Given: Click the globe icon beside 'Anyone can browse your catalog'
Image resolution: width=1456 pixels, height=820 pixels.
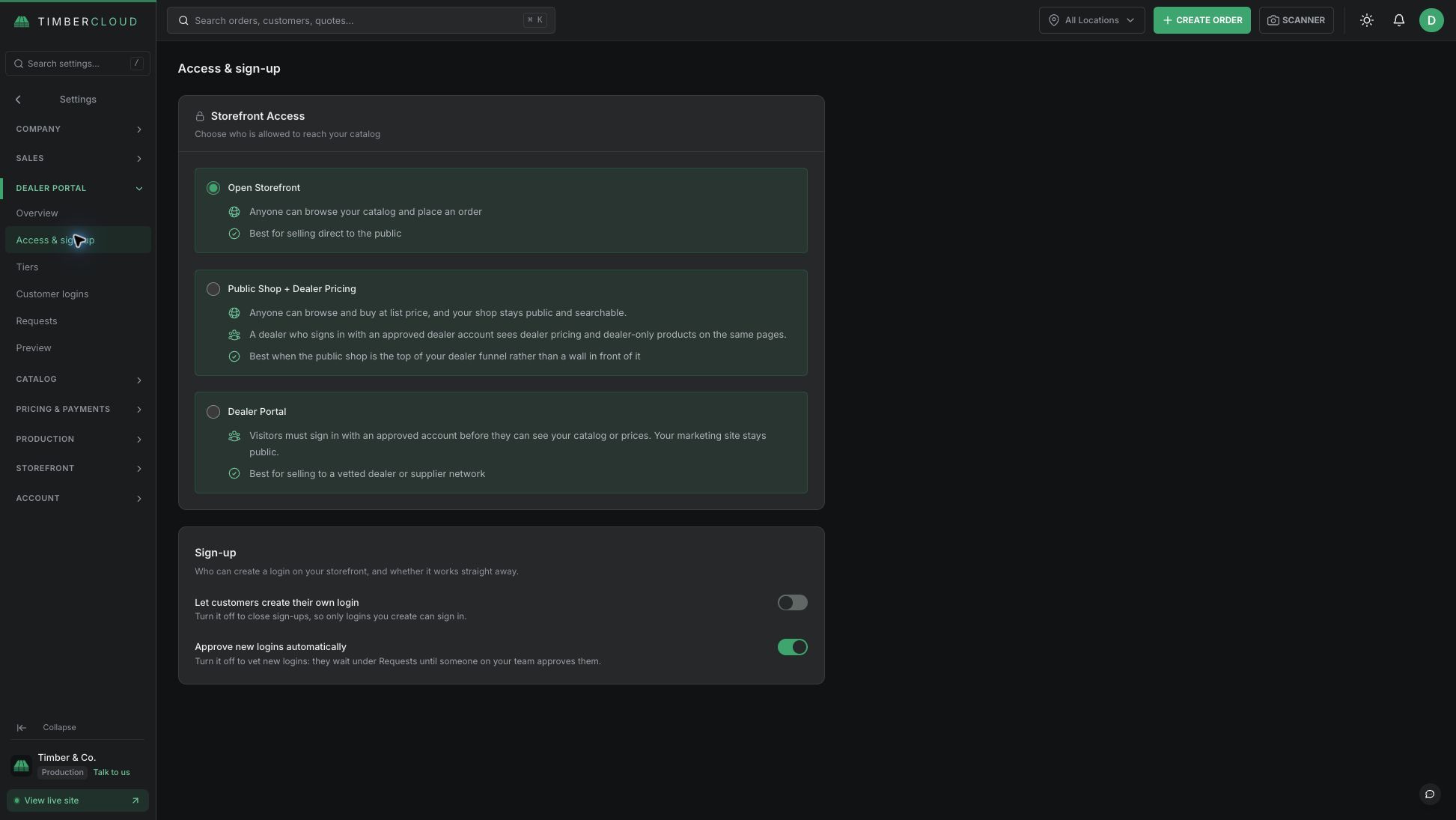Looking at the screenshot, I should (234, 212).
